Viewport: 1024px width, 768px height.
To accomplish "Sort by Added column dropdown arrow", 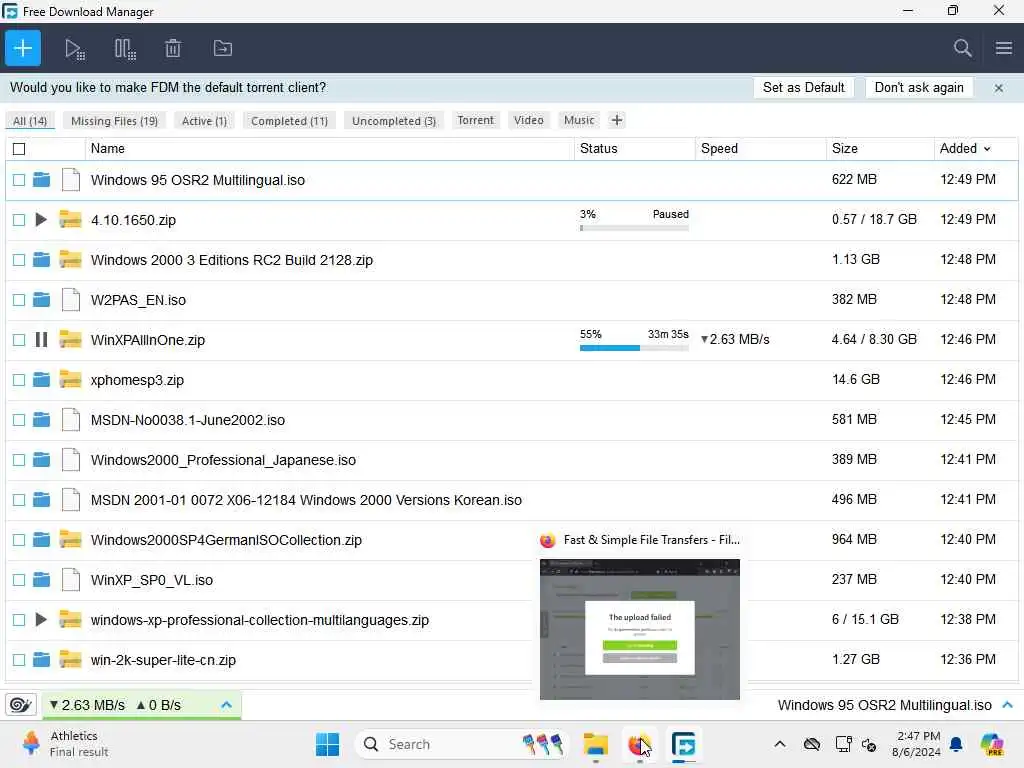I will coord(987,149).
